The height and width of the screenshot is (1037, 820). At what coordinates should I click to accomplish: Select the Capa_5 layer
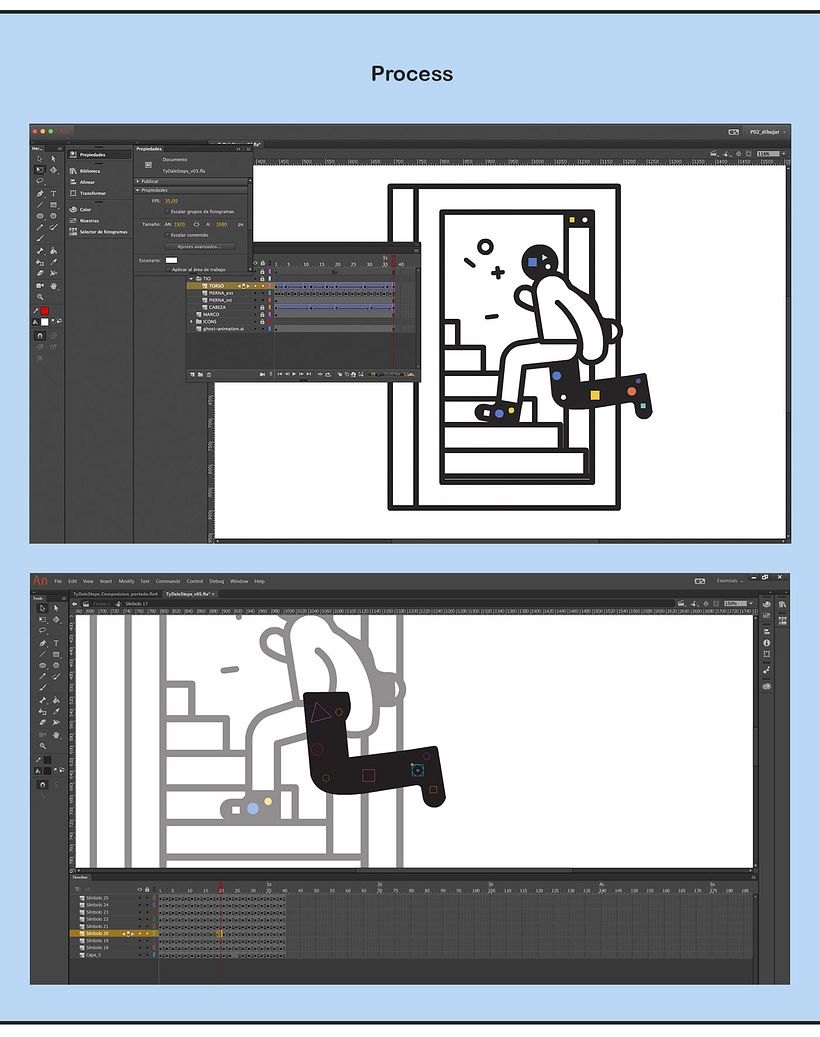click(x=114, y=955)
